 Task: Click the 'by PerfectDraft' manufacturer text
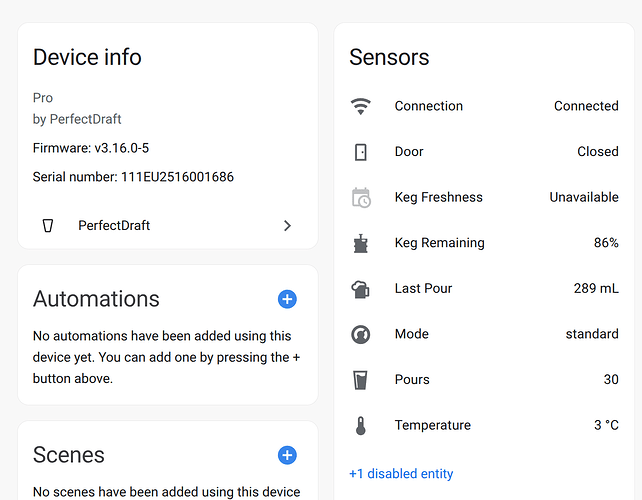tap(77, 119)
